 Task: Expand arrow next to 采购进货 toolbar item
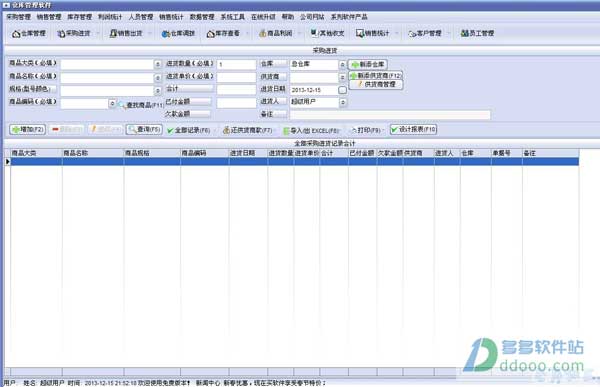point(97,34)
